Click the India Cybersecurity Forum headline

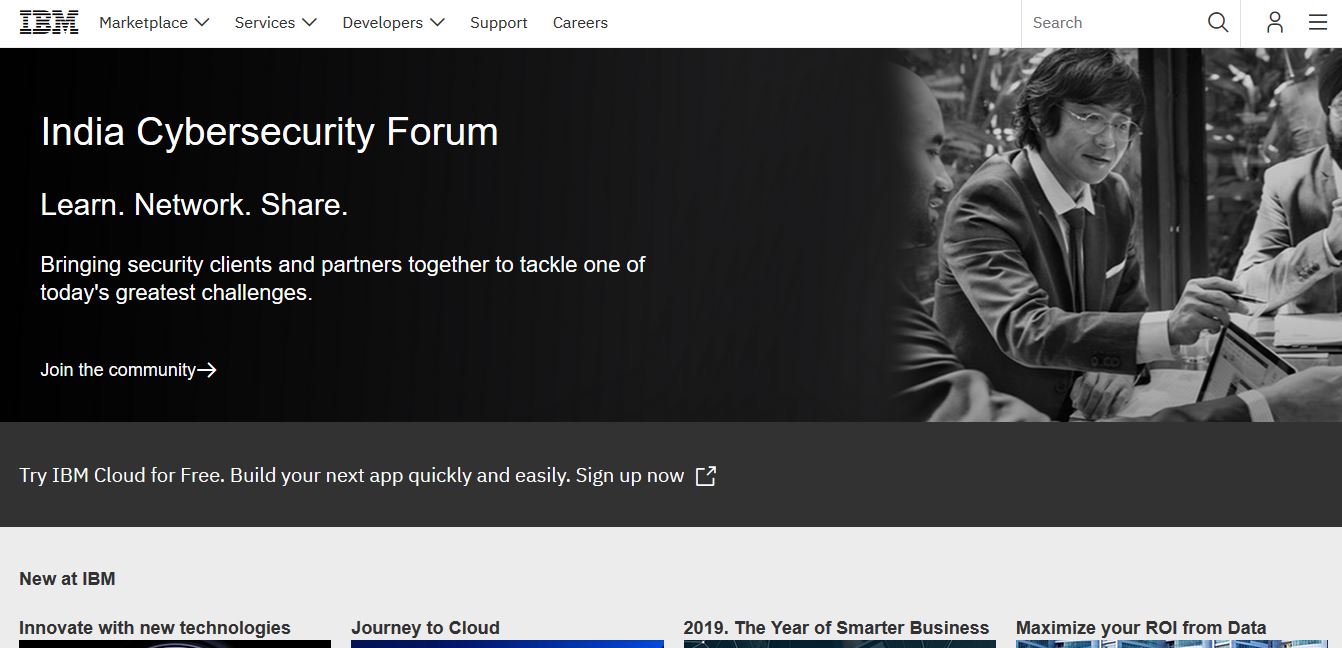click(x=269, y=132)
